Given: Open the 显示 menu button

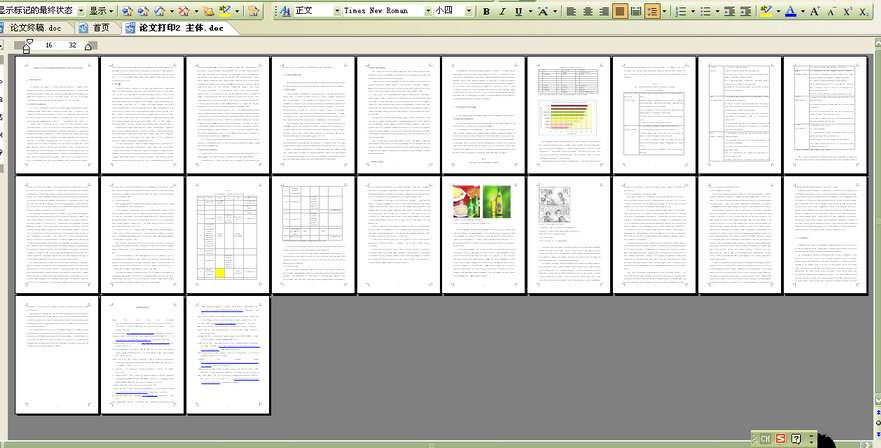Looking at the screenshot, I should click(101, 11).
